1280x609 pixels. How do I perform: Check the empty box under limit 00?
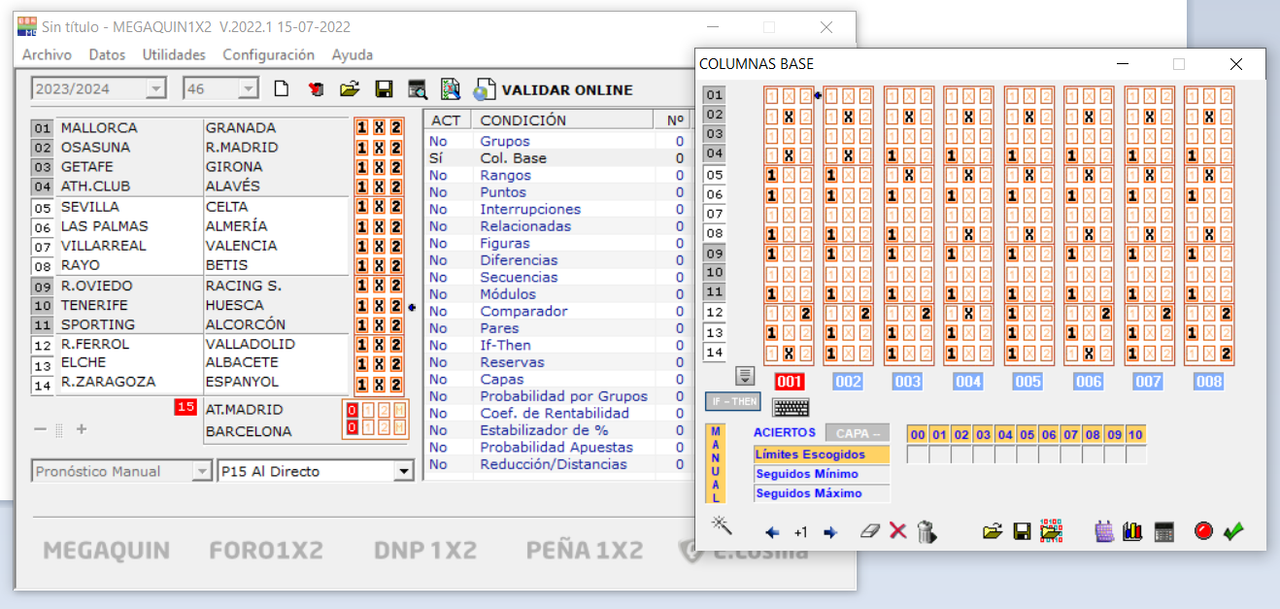[918, 455]
